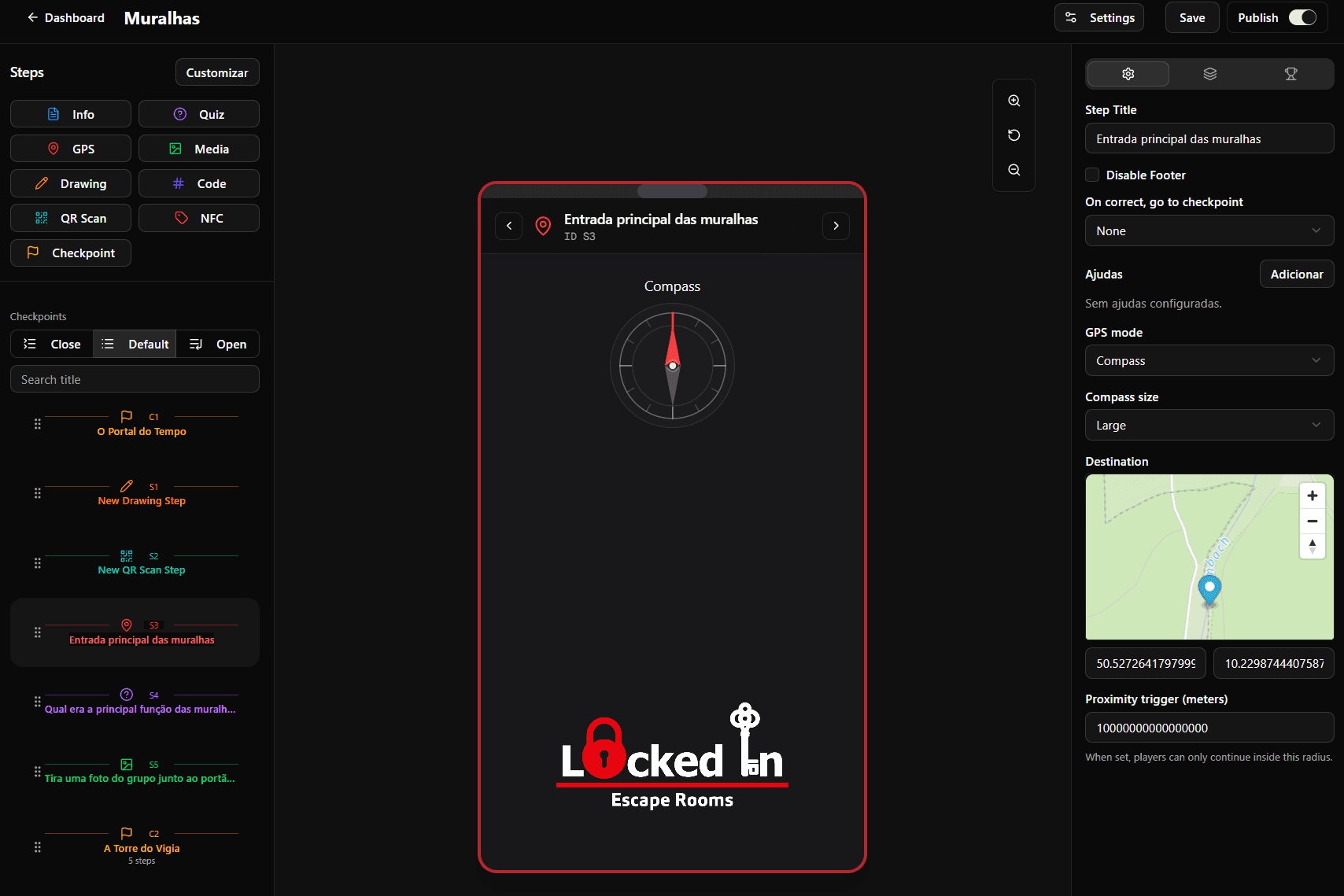Open the checkpoint selection dropdown showing None

pyautogui.click(x=1209, y=230)
